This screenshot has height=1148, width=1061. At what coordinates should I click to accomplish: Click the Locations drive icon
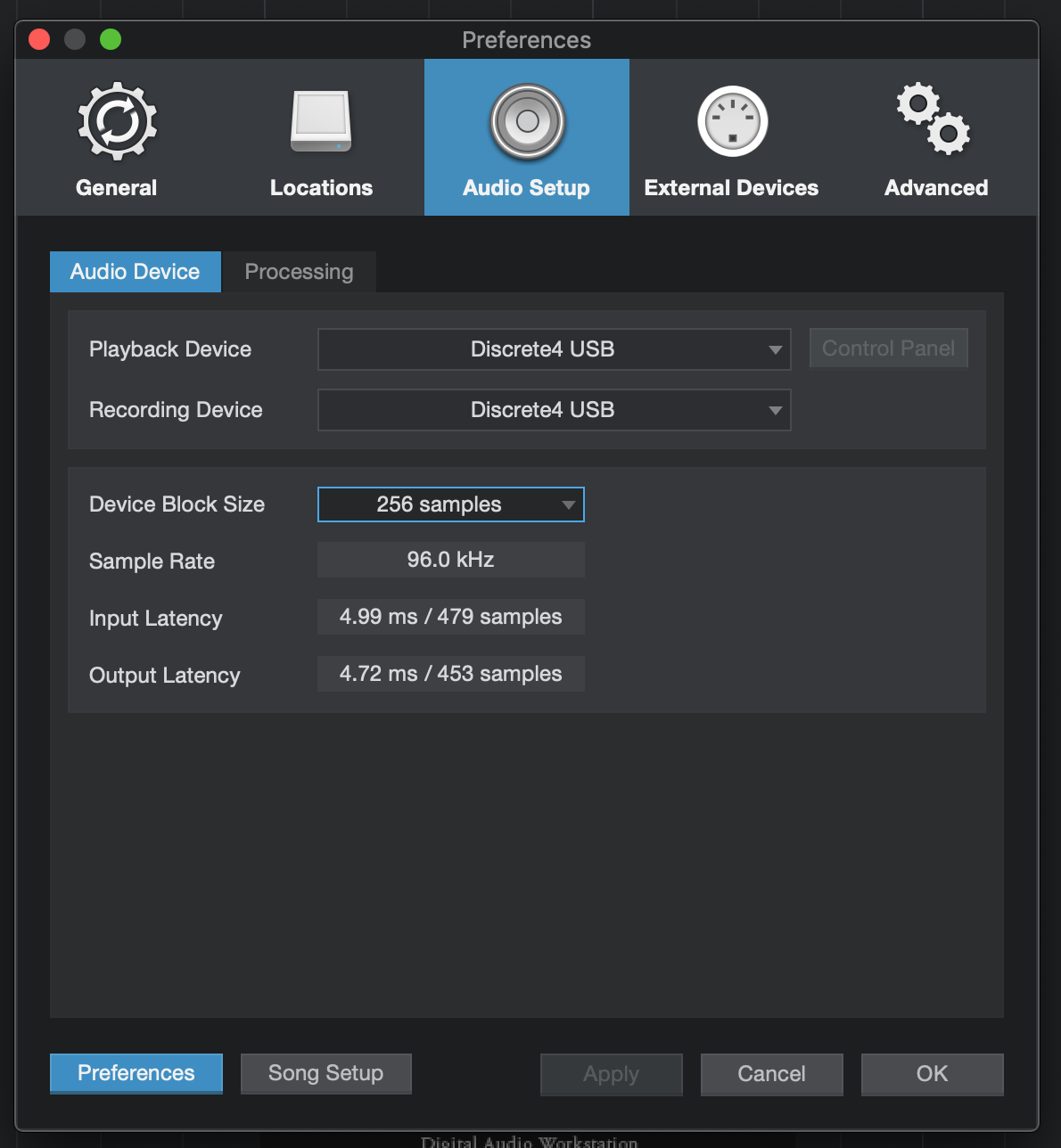pos(321,122)
